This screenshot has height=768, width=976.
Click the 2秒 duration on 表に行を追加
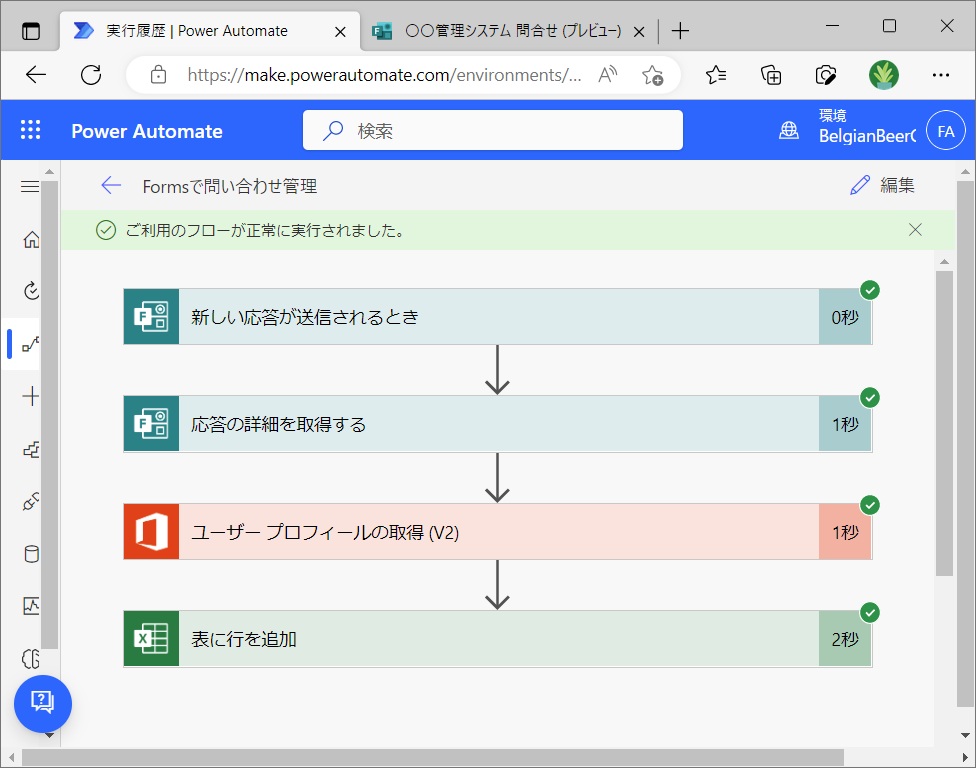(x=845, y=639)
